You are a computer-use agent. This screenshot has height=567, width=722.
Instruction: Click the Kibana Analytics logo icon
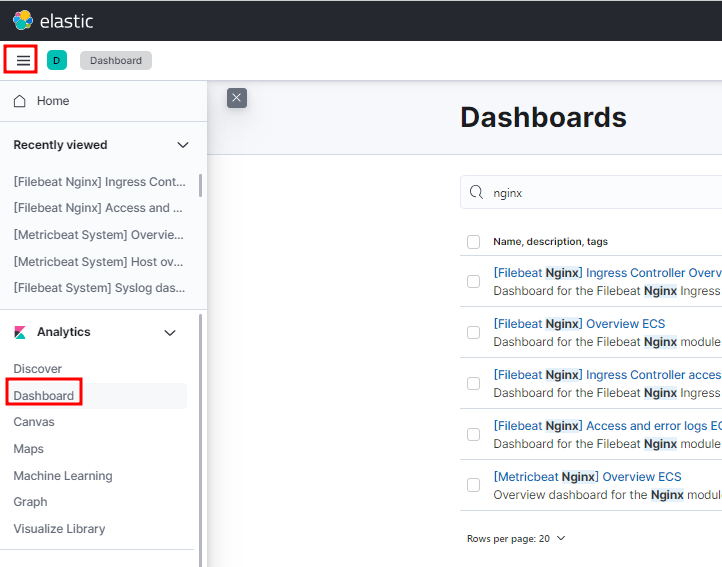click(x=20, y=332)
